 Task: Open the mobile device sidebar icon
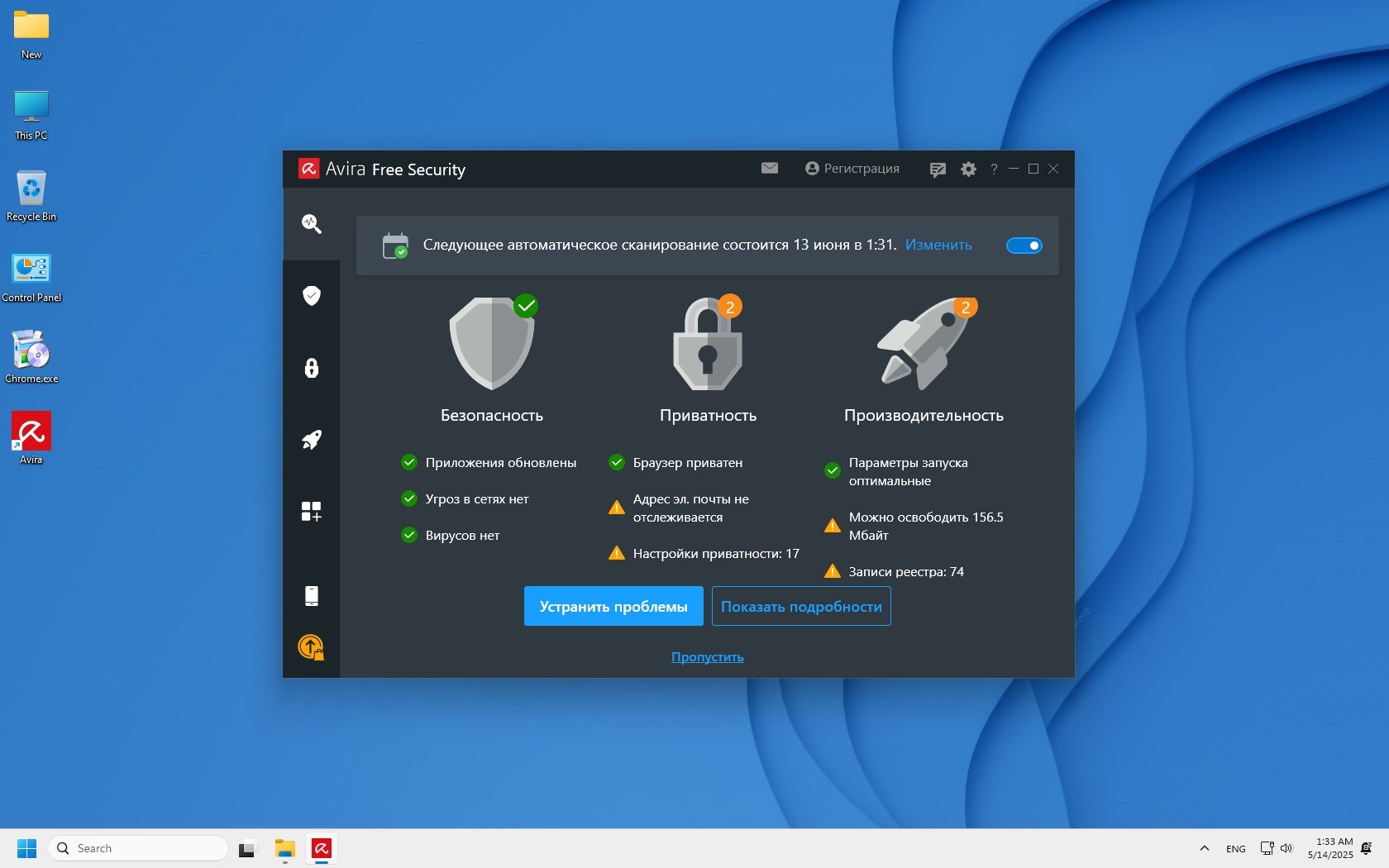pos(312,596)
